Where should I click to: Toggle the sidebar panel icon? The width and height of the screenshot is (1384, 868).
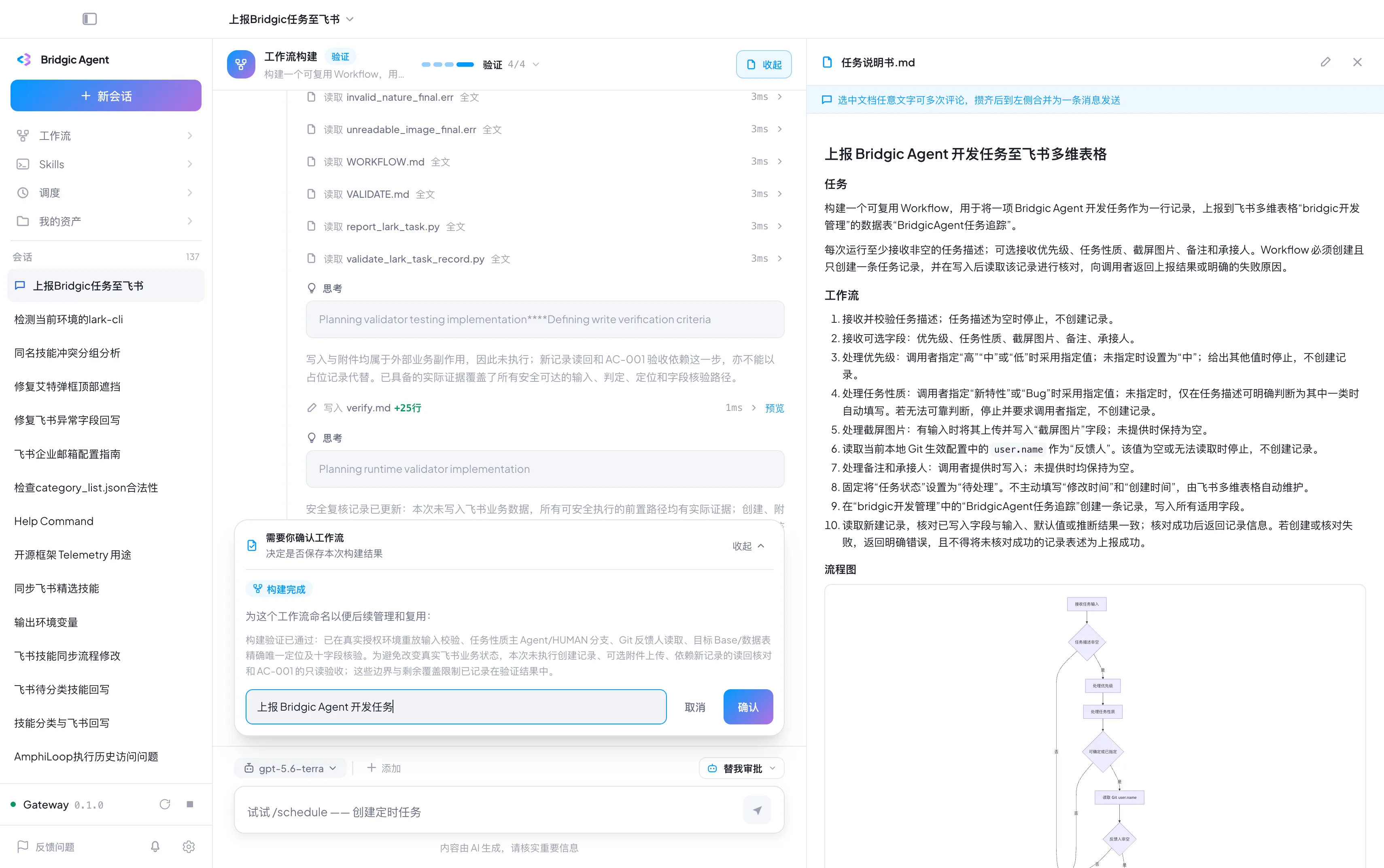pos(89,19)
